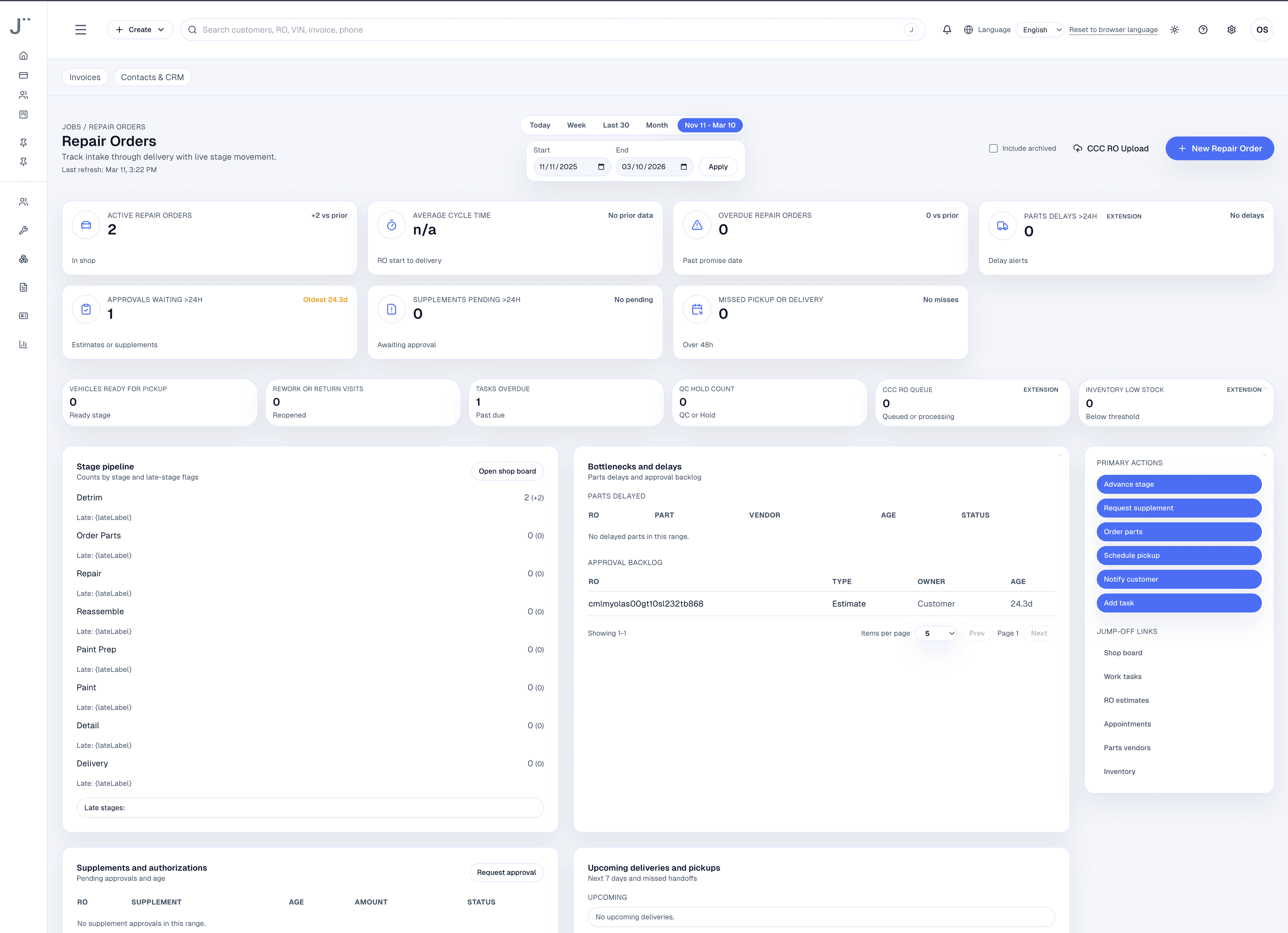Enable the Include archived checkbox

993,148
